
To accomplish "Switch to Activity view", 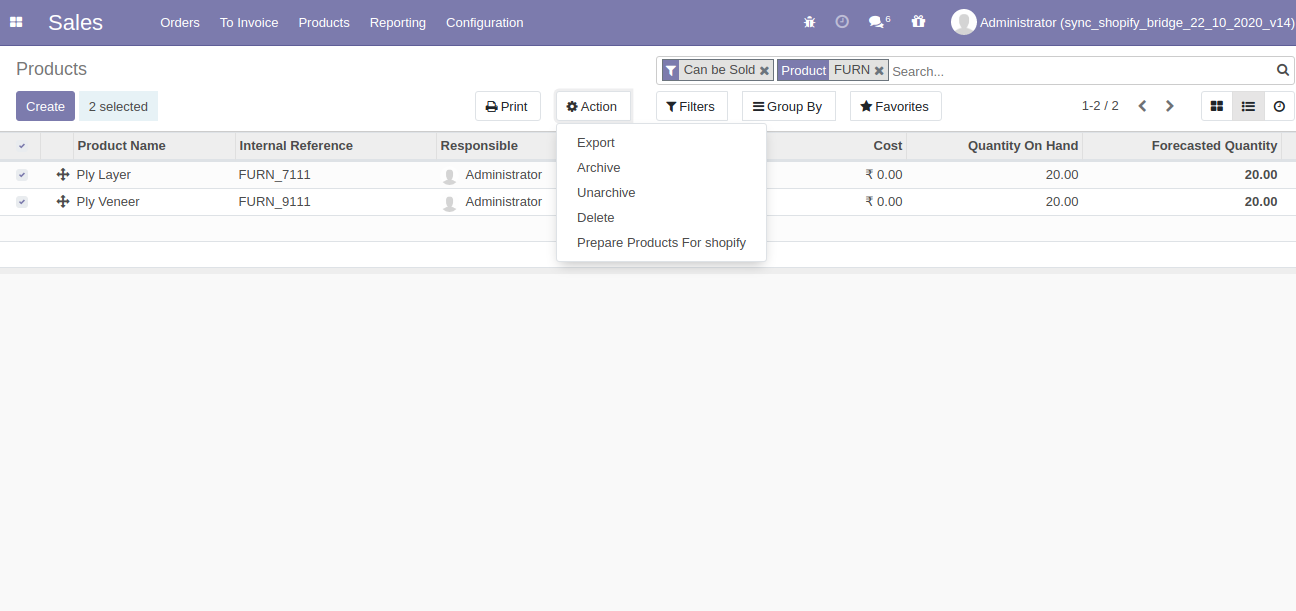I will [1279, 106].
